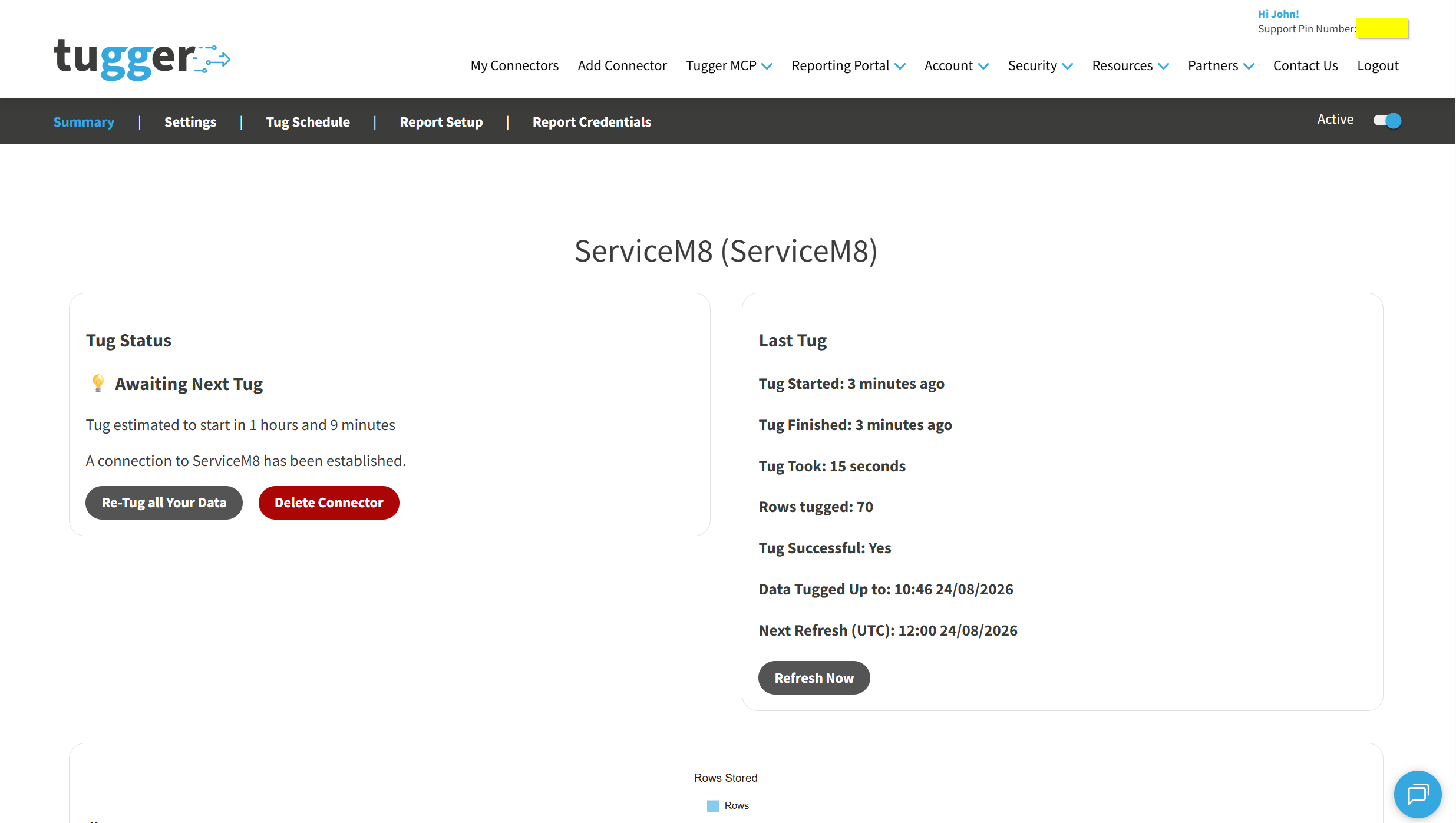
Task: Open the Contact Us page
Action: [1305, 65]
